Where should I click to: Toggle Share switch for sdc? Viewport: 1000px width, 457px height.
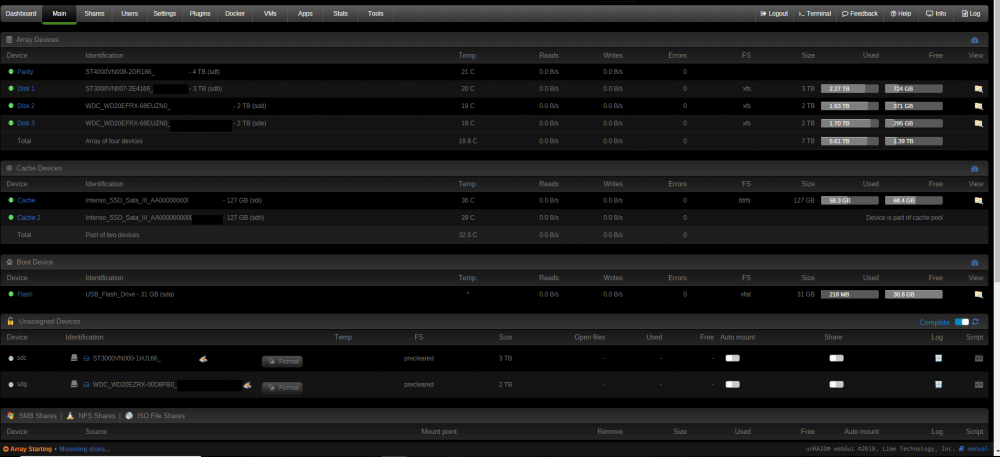(836, 358)
